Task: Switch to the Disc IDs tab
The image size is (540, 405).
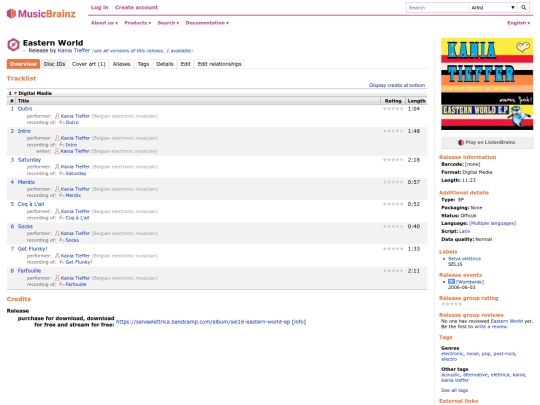Action: (54, 64)
